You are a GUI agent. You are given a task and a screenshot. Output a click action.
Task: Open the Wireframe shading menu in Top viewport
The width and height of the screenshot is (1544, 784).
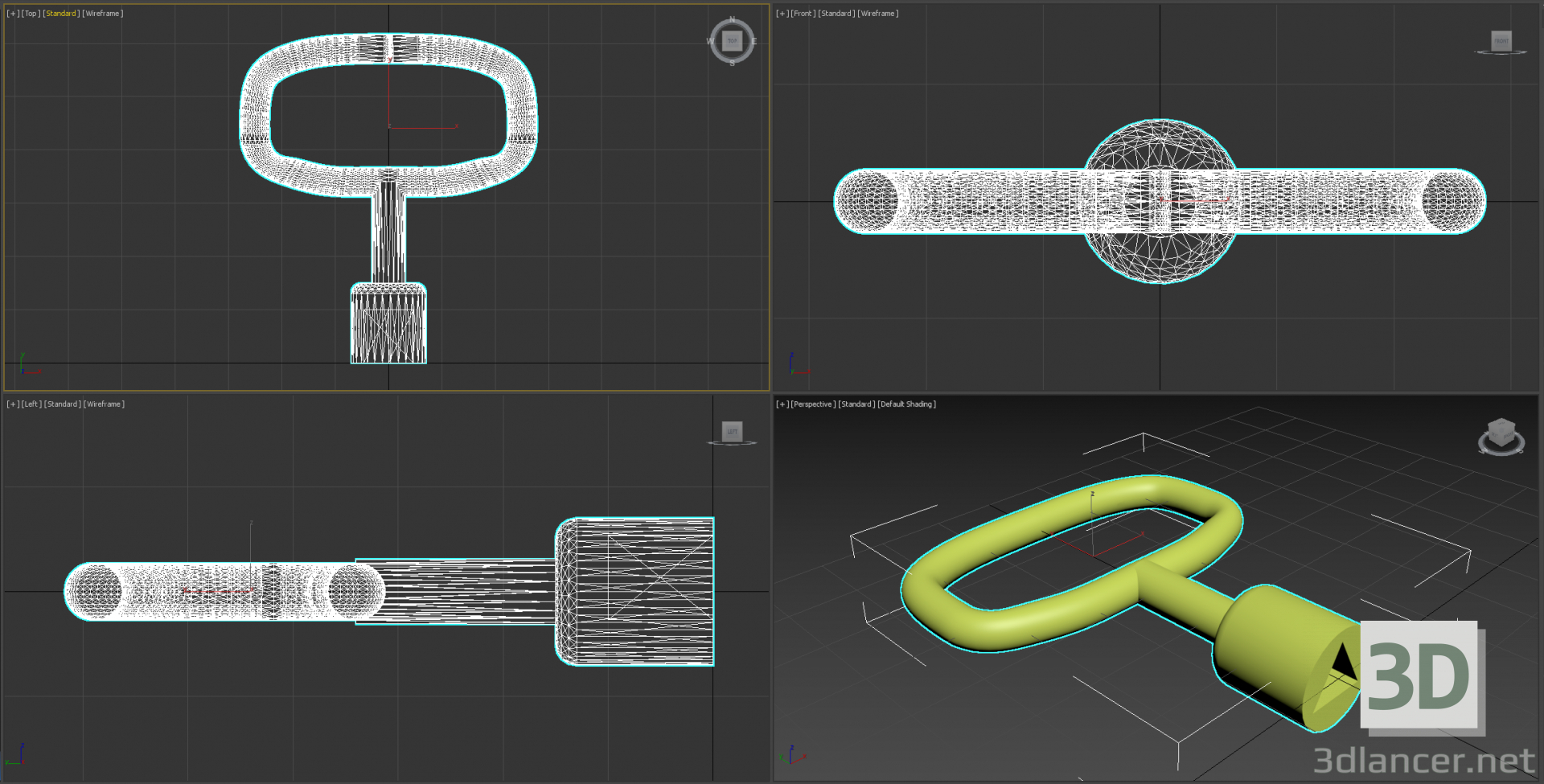click(104, 13)
